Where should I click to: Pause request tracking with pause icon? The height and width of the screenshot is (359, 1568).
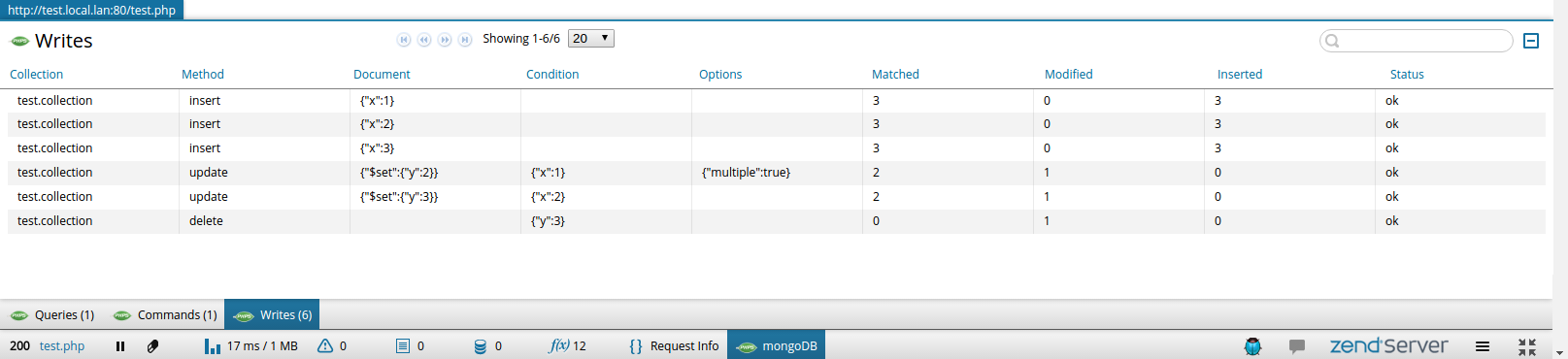pyautogui.click(x=120, y=346)
